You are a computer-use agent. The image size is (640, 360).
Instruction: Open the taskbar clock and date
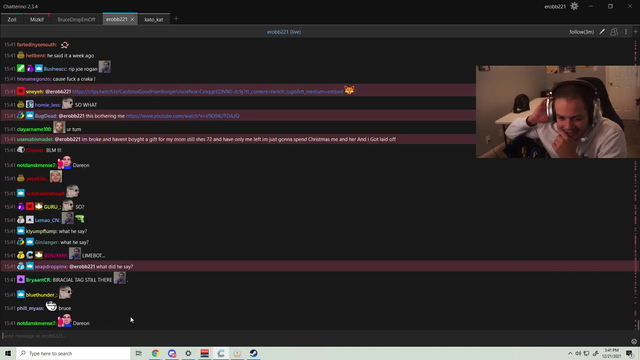[x=611, y=353]
